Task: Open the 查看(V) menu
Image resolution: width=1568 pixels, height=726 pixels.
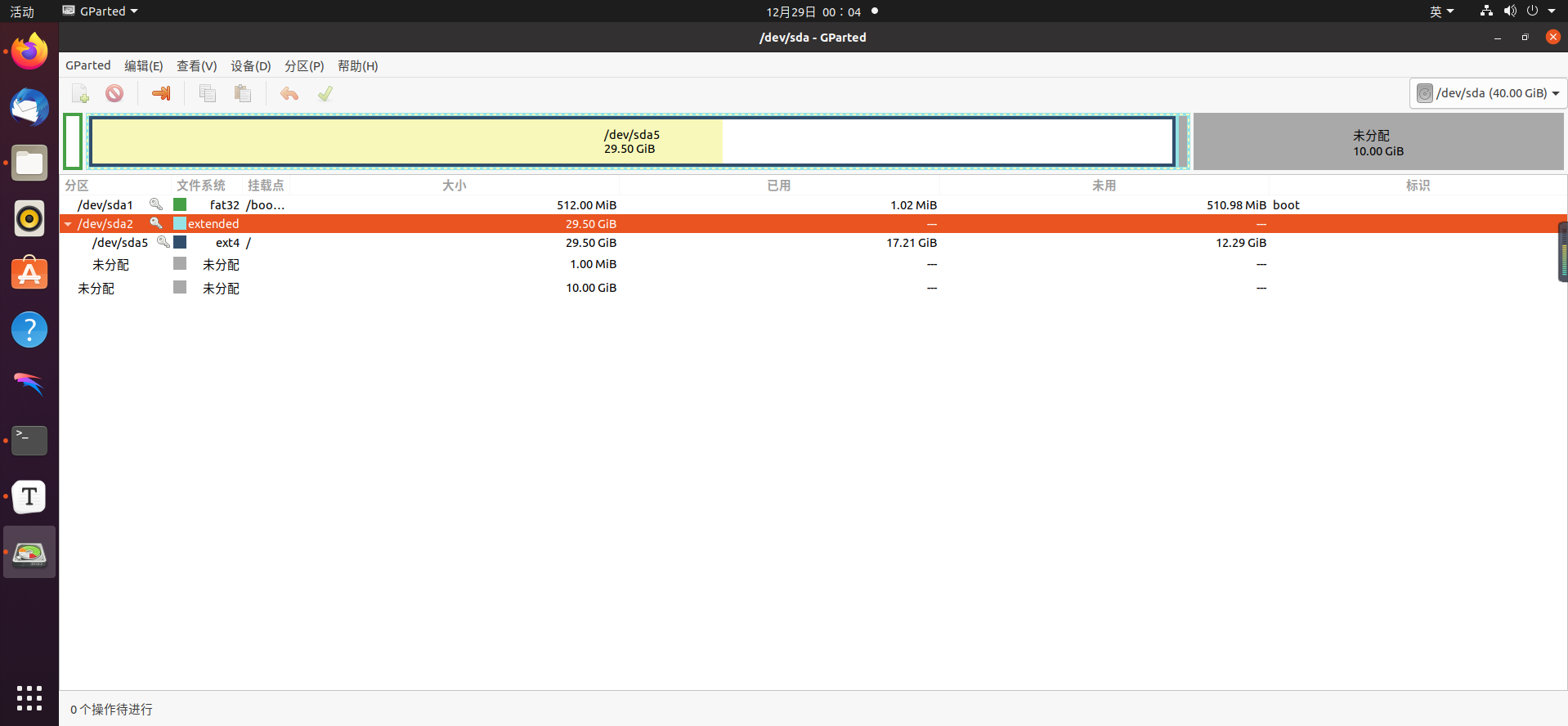Action: [x=196, y=66]
